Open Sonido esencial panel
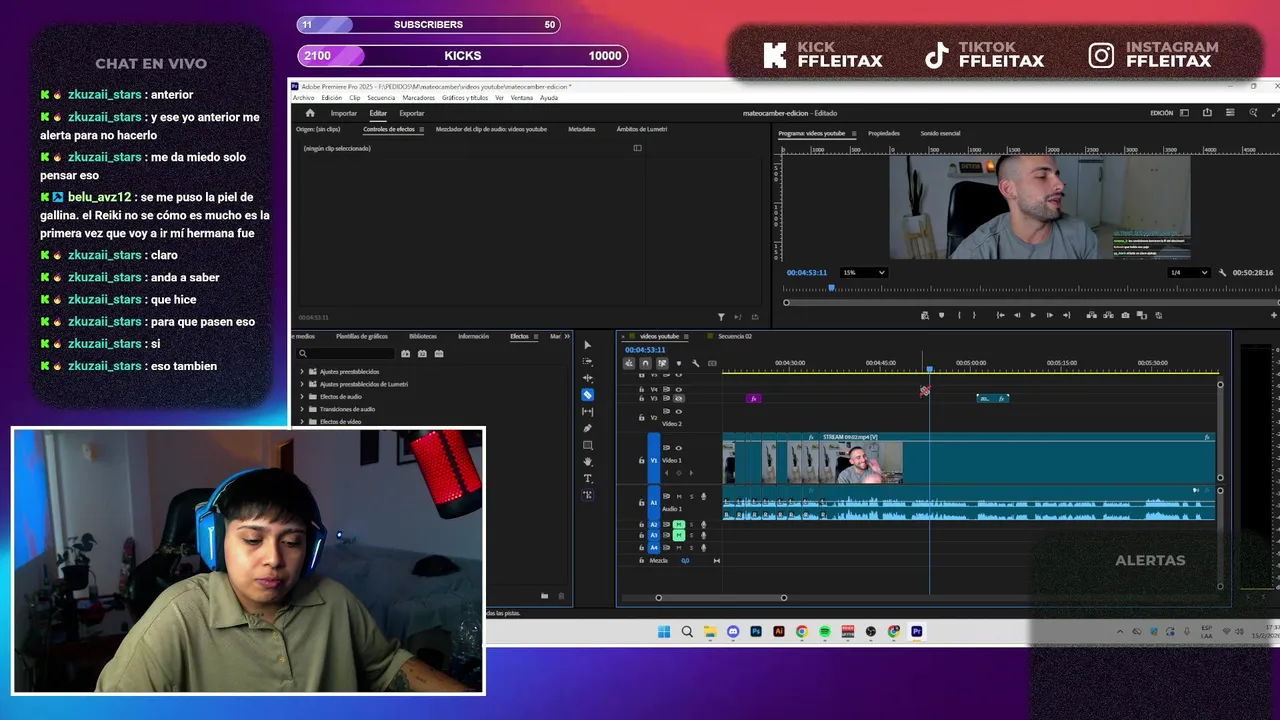The height and width of the screenshot is (720, 1280). click(x=940, y=133)
